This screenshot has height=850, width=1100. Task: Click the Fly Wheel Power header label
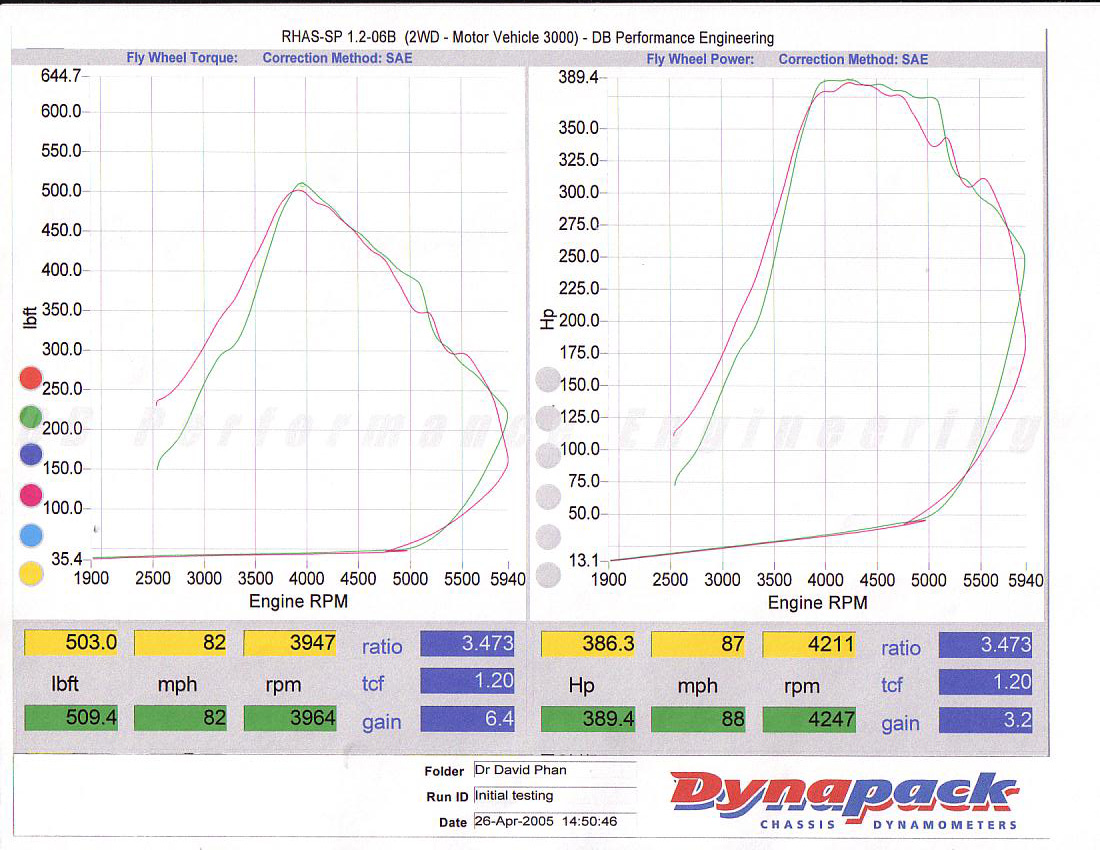click(700, 59)
